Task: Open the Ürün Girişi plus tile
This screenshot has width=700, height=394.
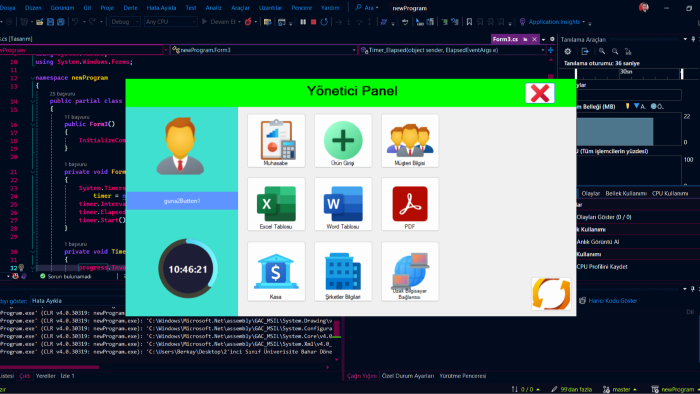Action: 343,141
